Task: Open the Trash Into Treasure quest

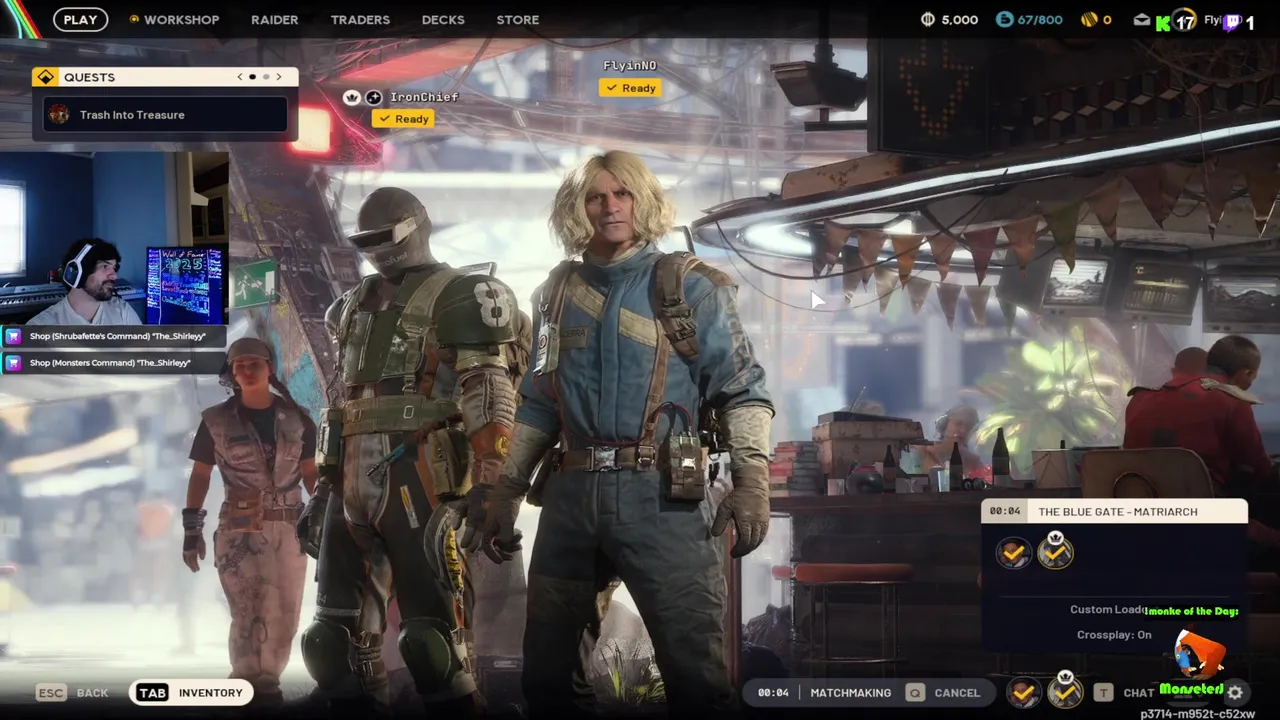Action: coord(166,115)
